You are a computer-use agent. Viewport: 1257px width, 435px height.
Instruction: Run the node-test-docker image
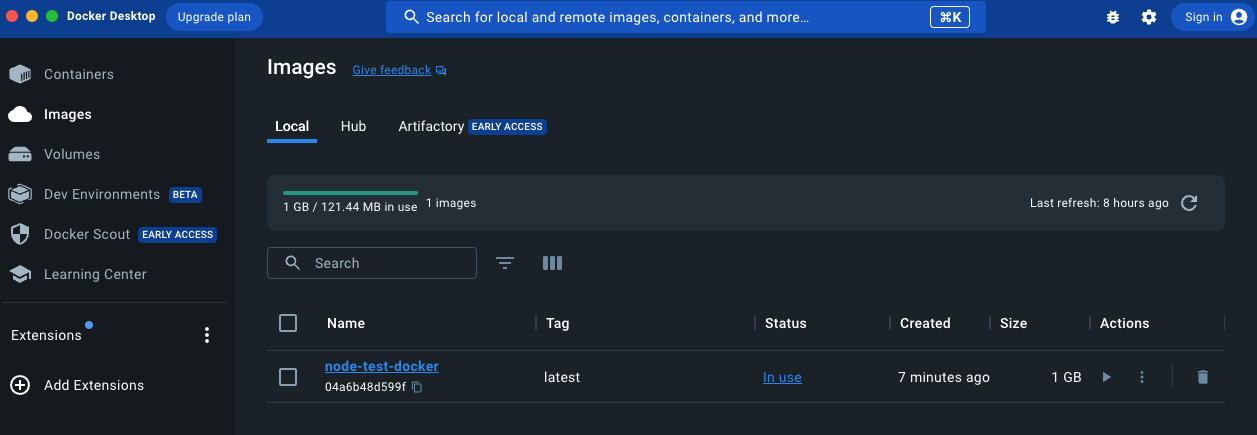1106,377
